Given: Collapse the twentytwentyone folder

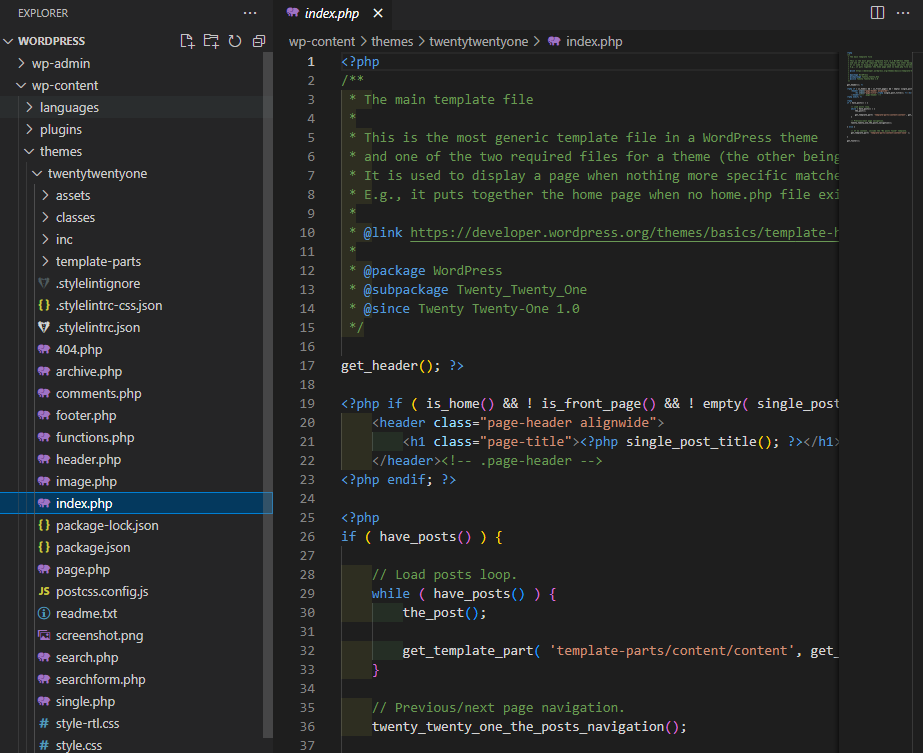Looking at the screenshot, I should pyautogui.click(x=97, y=173).
